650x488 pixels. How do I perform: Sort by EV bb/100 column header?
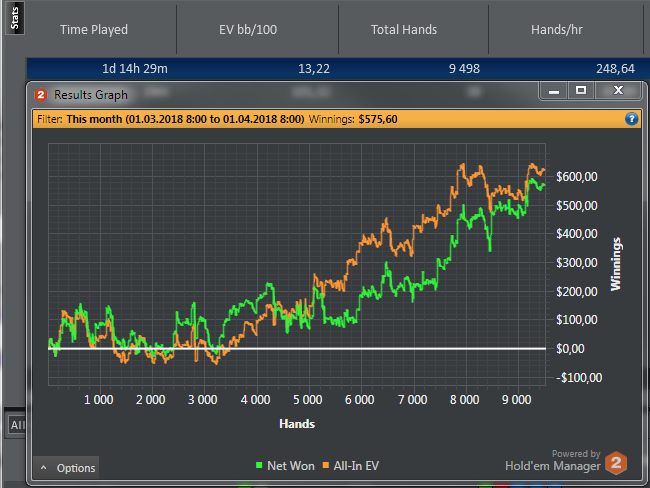click(x=248, y=29)
